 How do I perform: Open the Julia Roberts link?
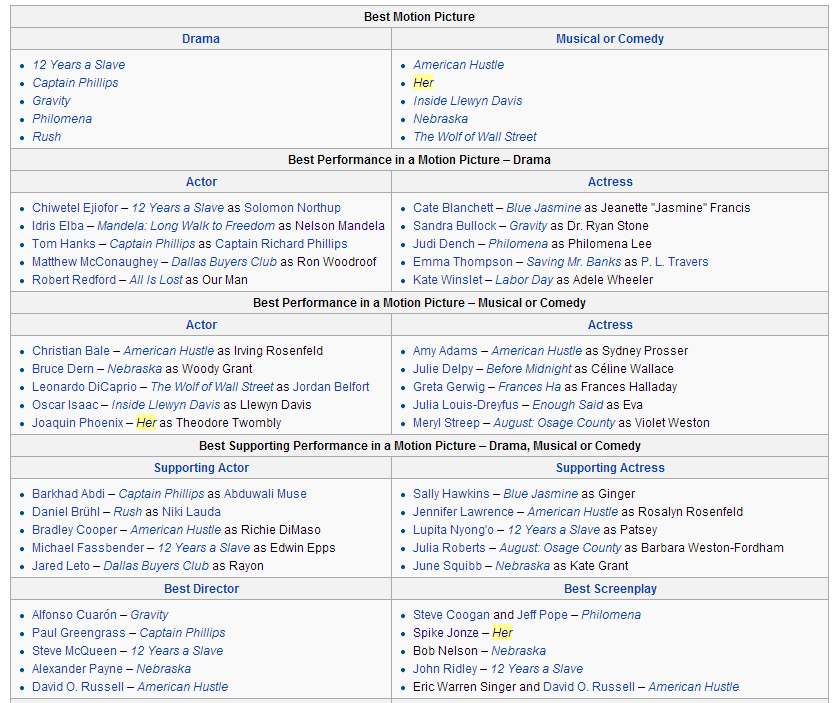click(x=449, y=548)
